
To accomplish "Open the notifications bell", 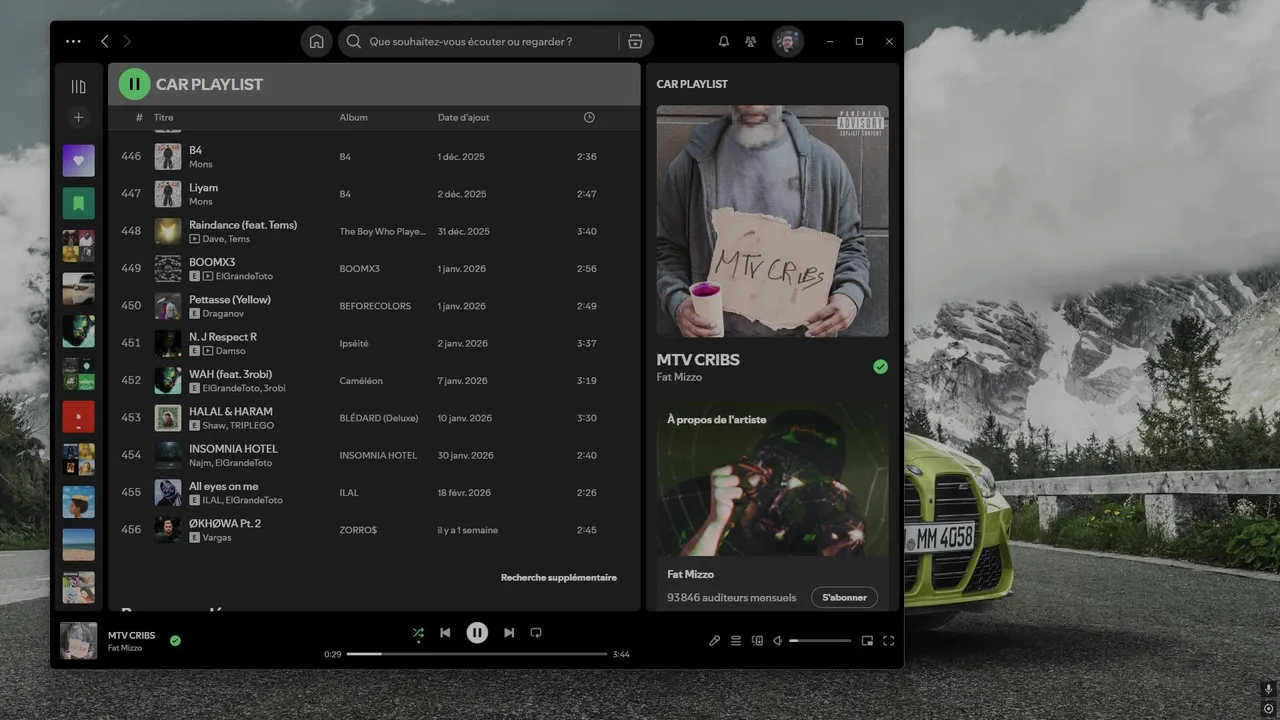I will point(724,41).
